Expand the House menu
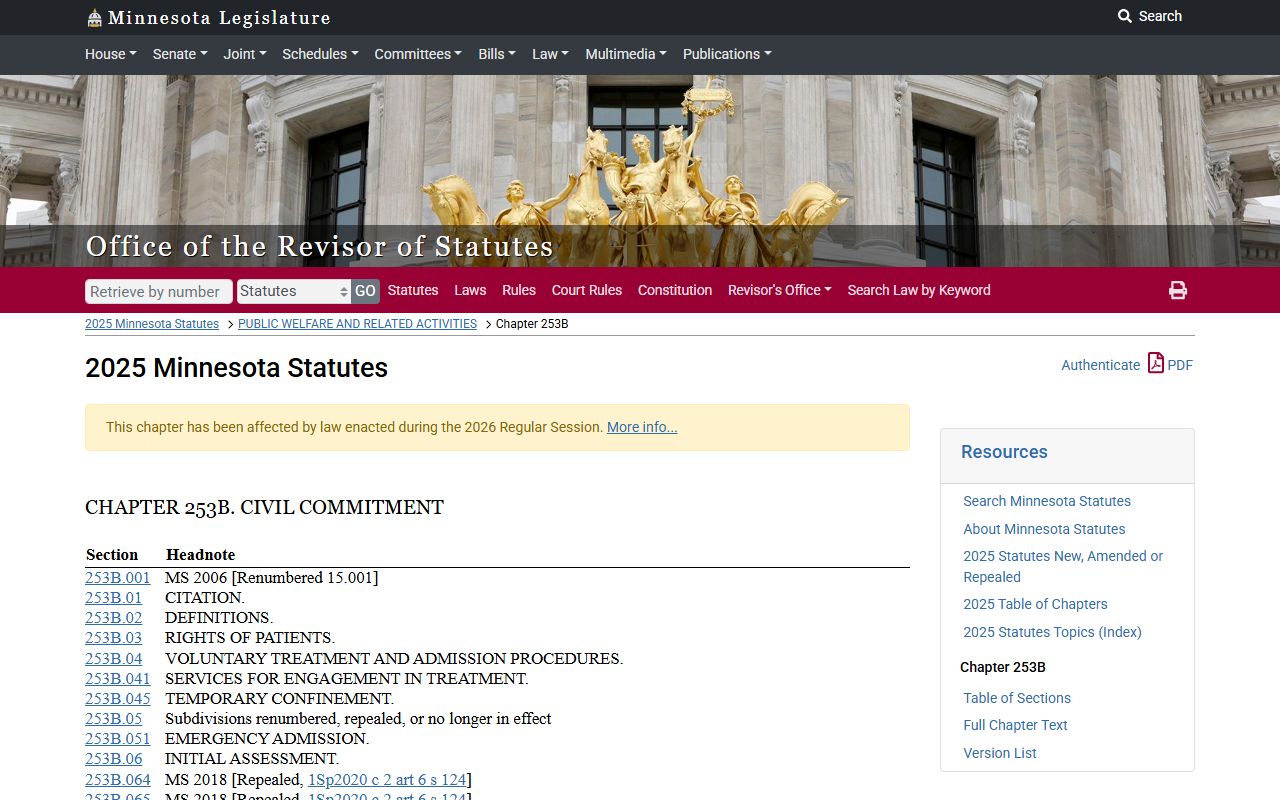 coord(111,54)
